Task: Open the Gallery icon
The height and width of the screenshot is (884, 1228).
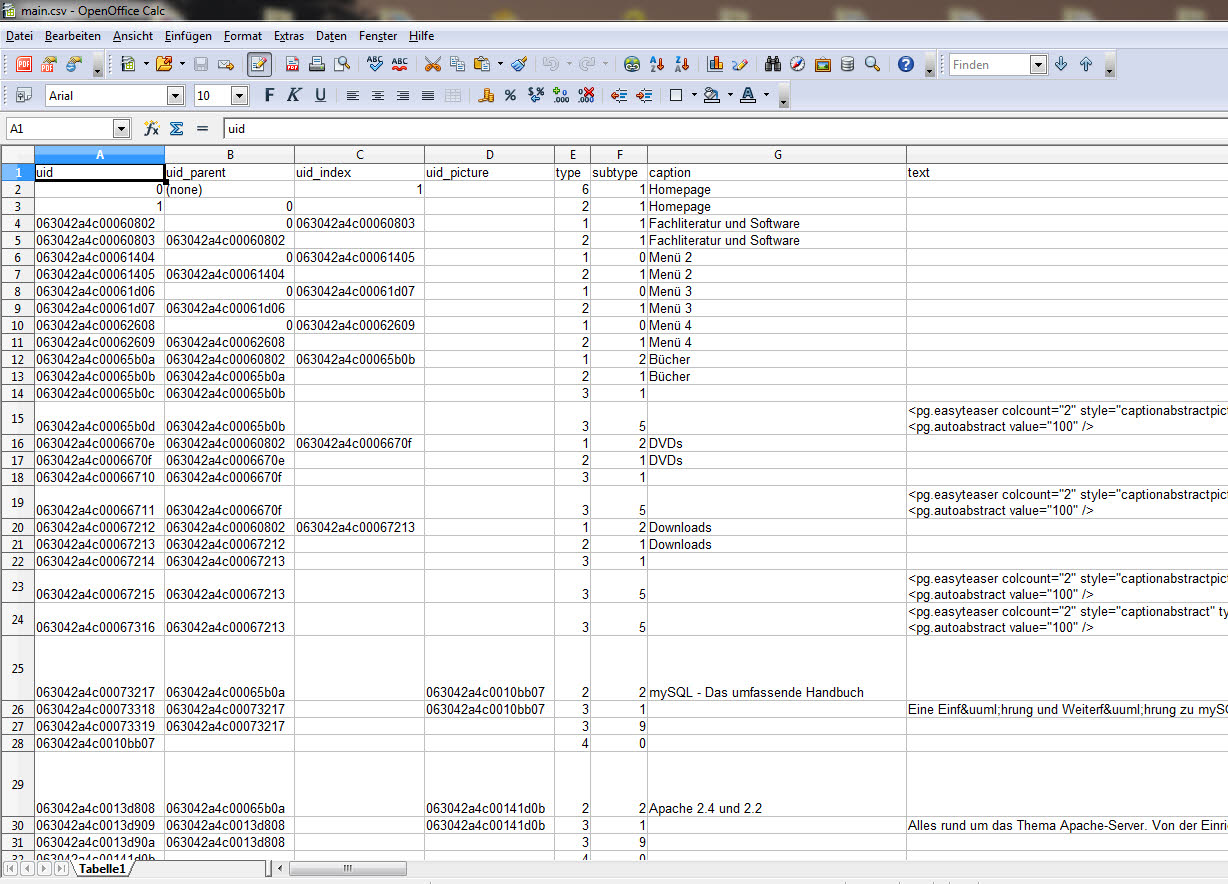Action: point(822,64)
